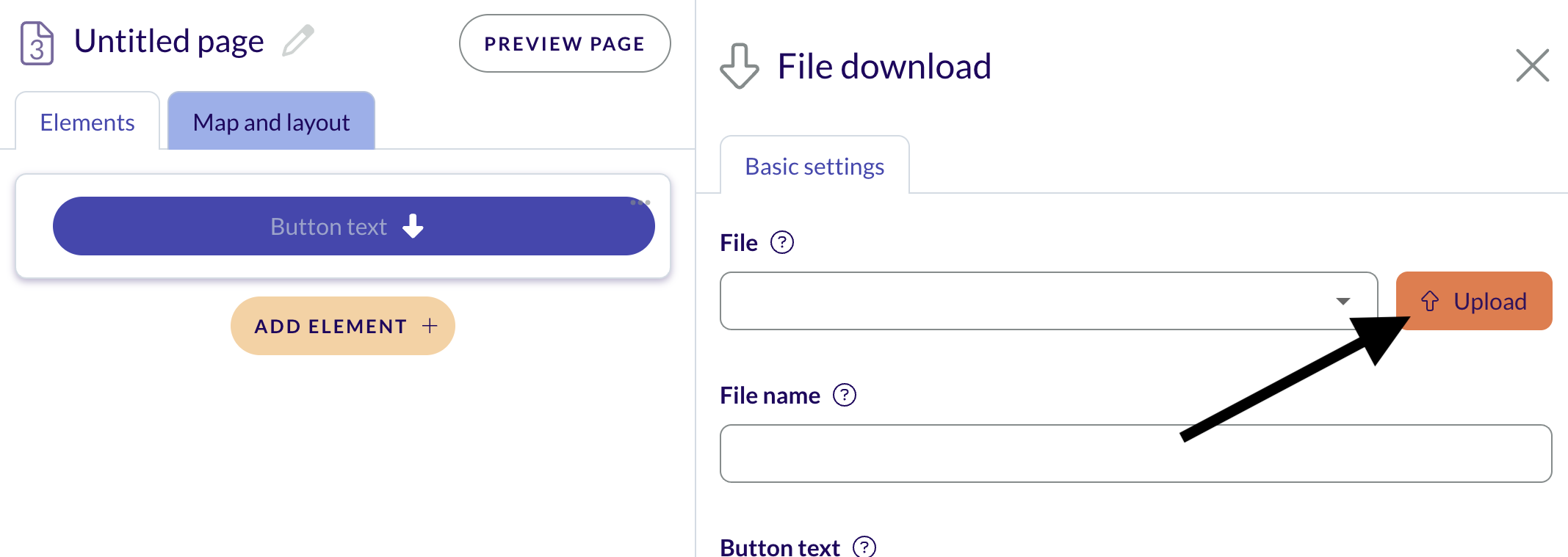Click the File download heading
Viewport: 1568px width, 557px height.
pyautogui.click(x=884, y=66)
